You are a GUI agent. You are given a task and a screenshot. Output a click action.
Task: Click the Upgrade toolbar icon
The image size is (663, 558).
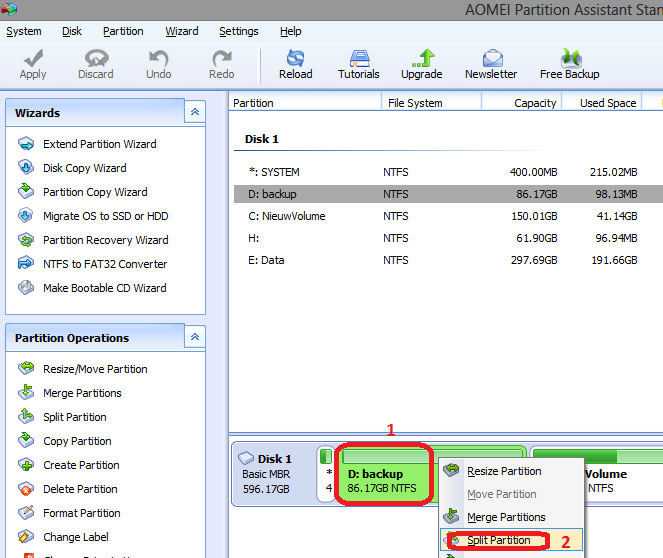(422, 58)
